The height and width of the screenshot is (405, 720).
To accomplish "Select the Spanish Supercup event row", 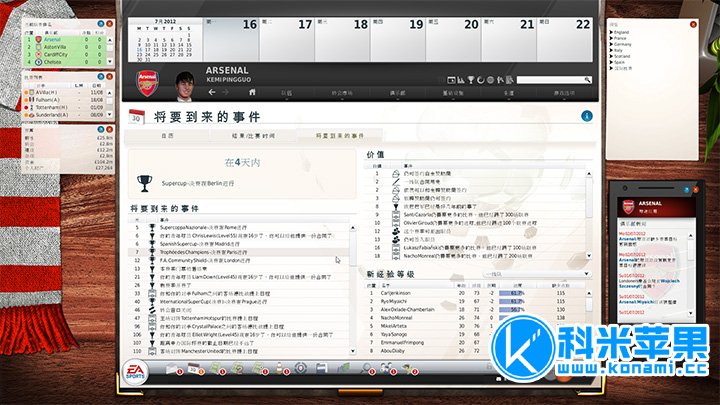I will 239,244.
